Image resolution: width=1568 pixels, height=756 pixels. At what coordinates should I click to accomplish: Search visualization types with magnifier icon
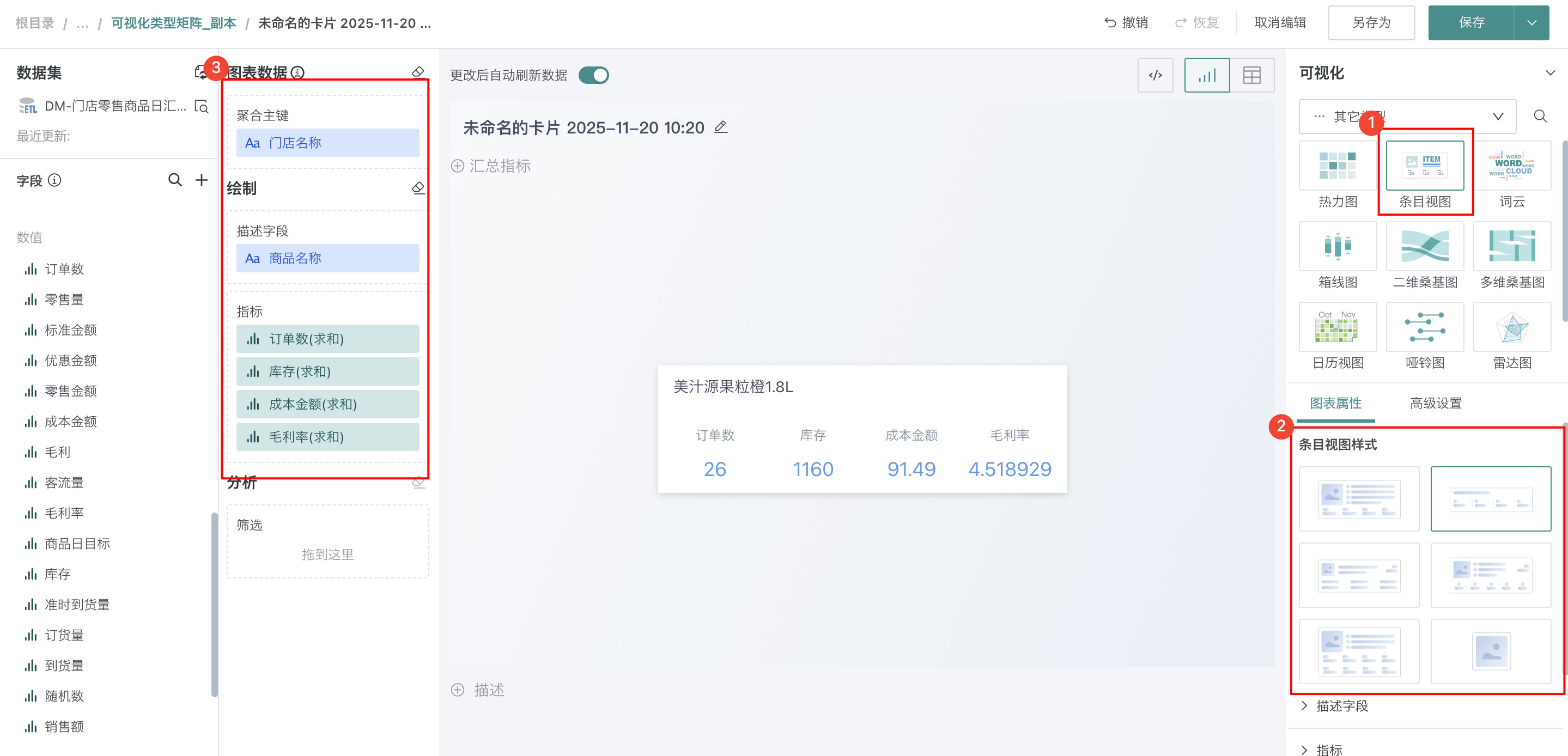[1539, 116]
